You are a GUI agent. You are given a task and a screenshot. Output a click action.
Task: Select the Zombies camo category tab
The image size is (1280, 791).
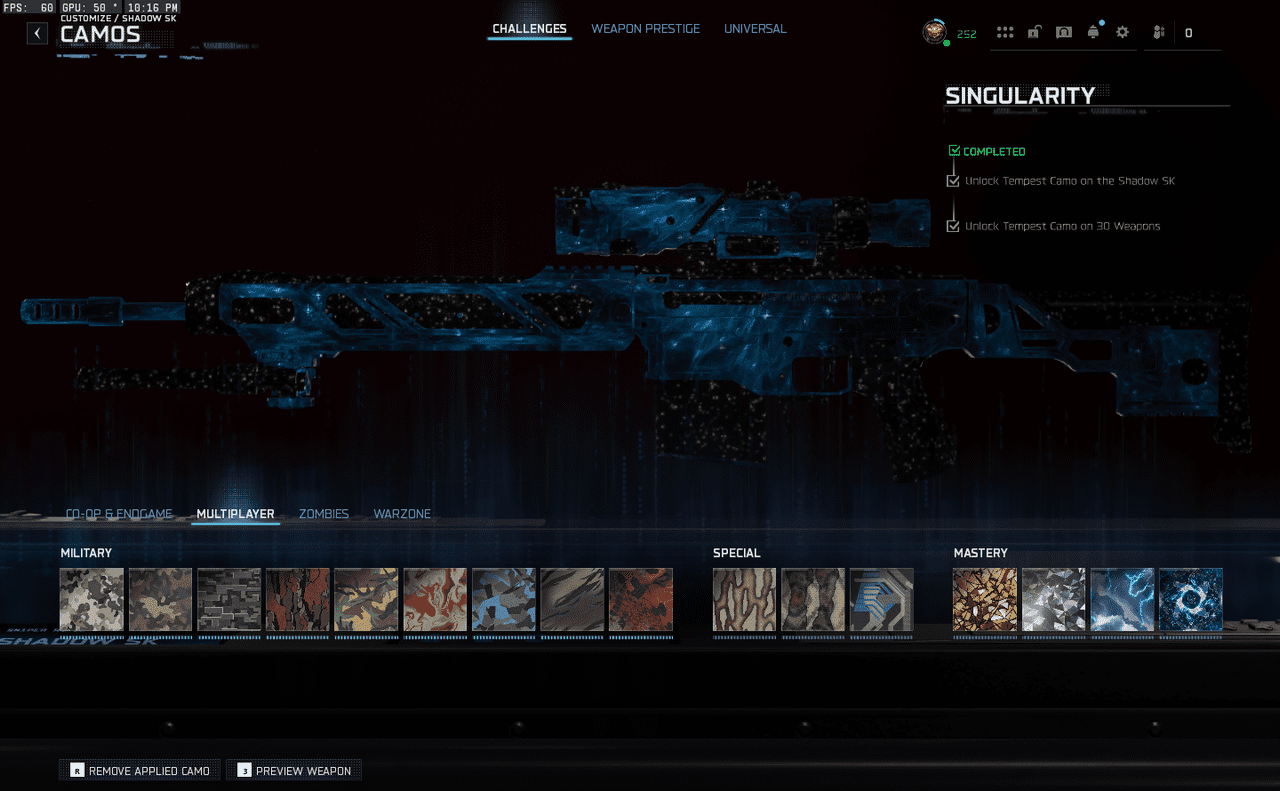(324, 514)
